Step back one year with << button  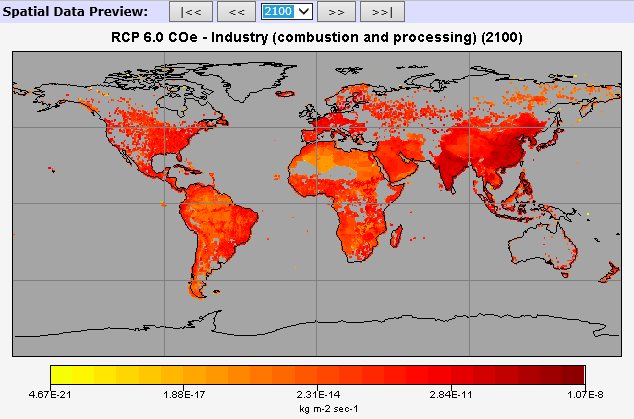tap(237, 12)
